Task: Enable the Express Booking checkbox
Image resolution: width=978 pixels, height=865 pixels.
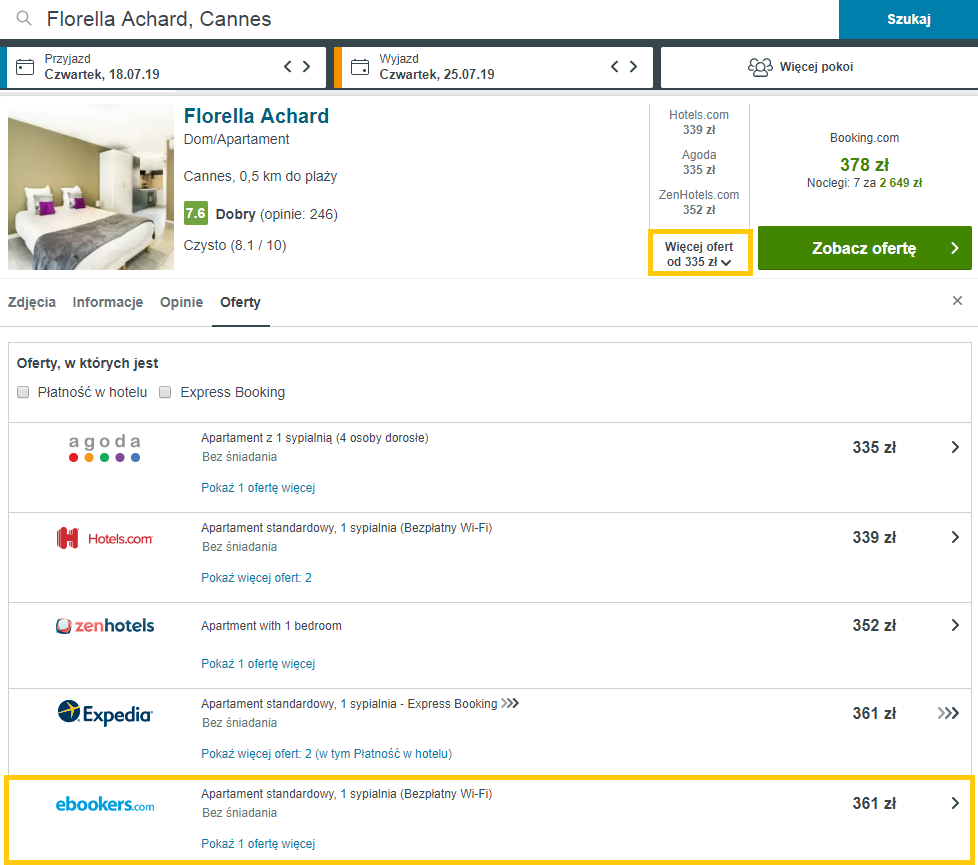Action: pos(165,392)
